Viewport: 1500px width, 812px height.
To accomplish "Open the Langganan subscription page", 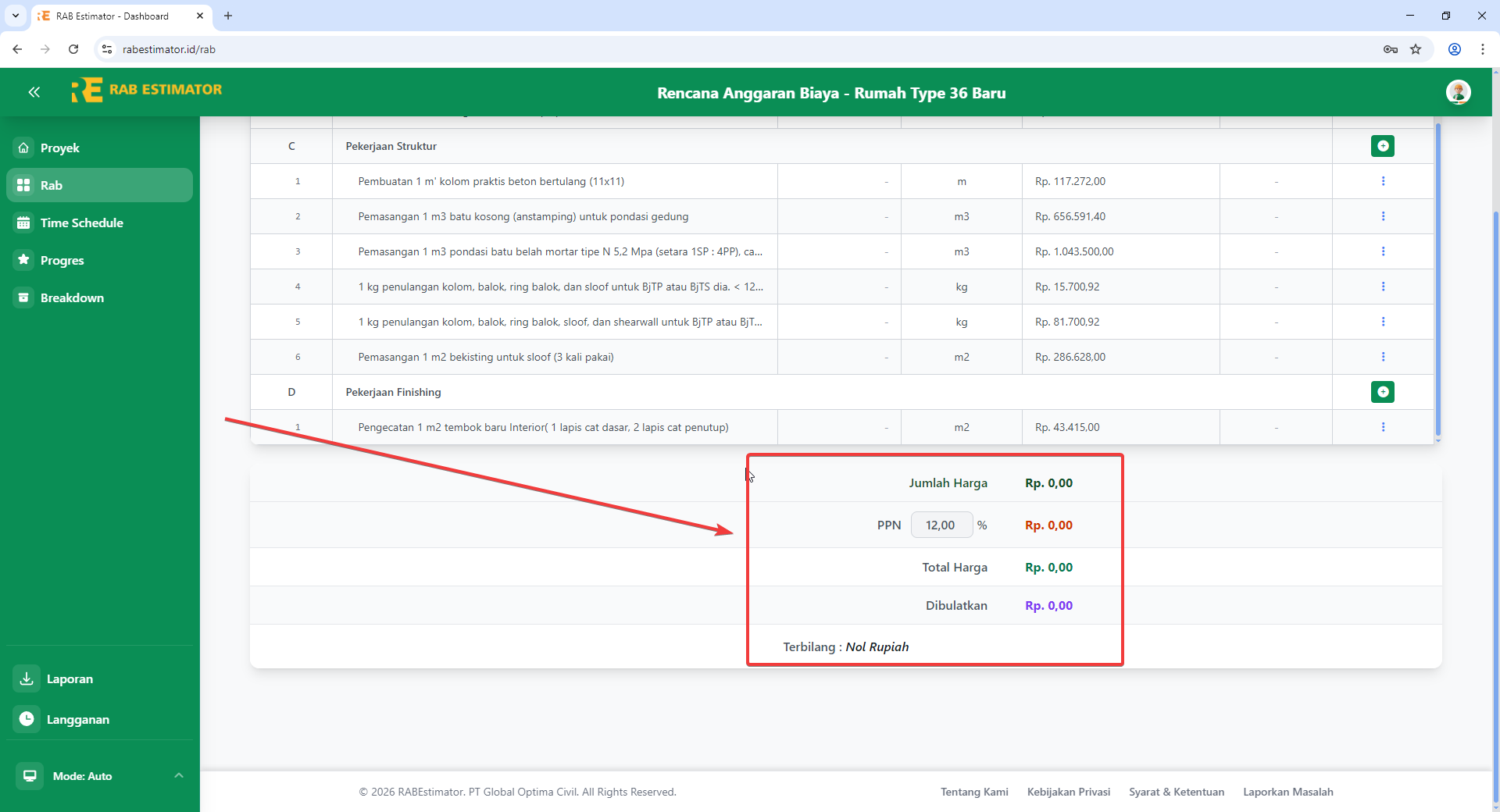I will [x=77, y=719].
